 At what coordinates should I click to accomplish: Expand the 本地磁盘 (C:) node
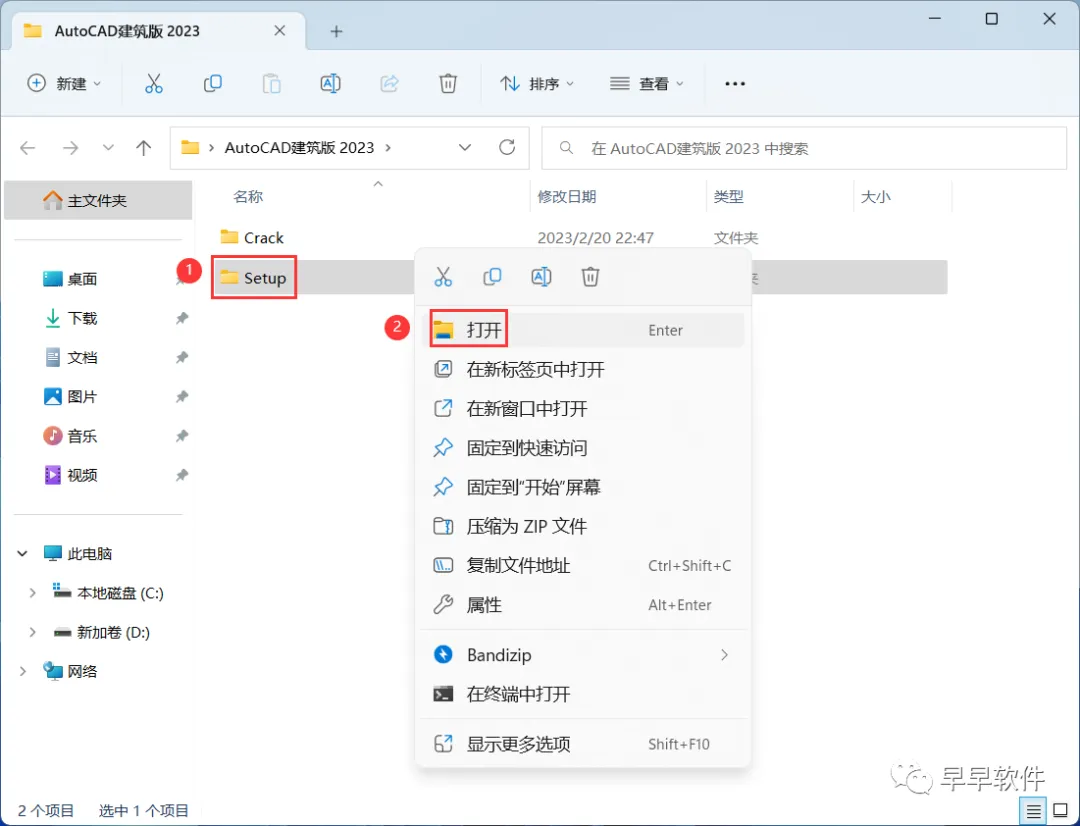point(32,592)
